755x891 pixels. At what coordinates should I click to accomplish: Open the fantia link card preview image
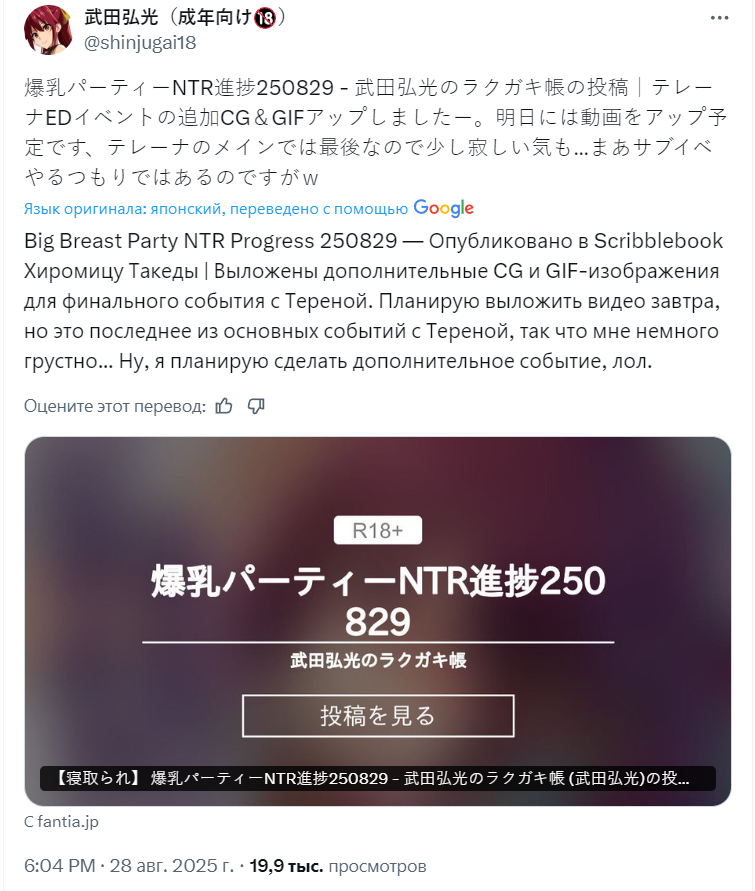tap(378, 621)
